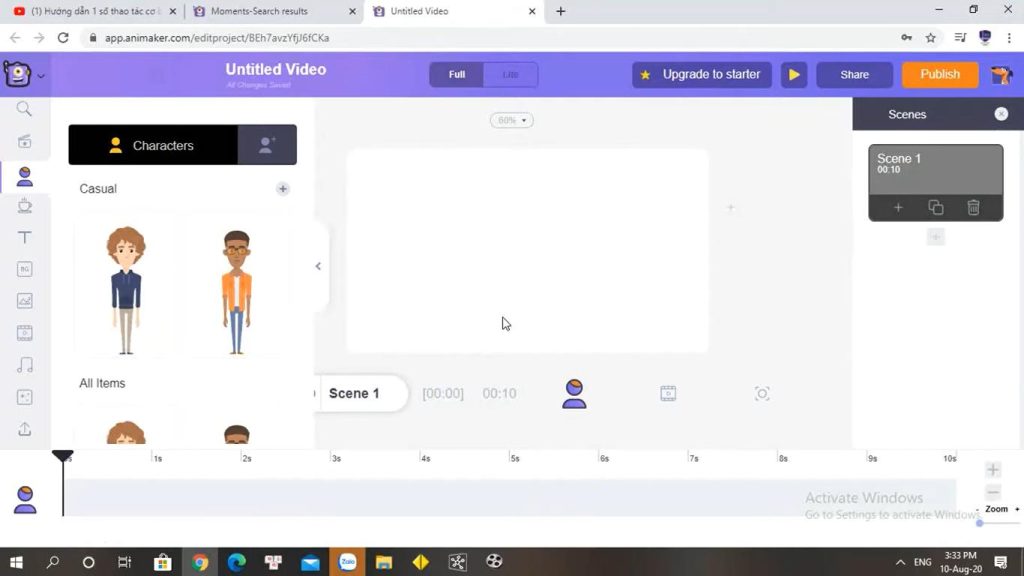Open the Text tool from the sidebar
1024x576 pixels.
[25, 237]
